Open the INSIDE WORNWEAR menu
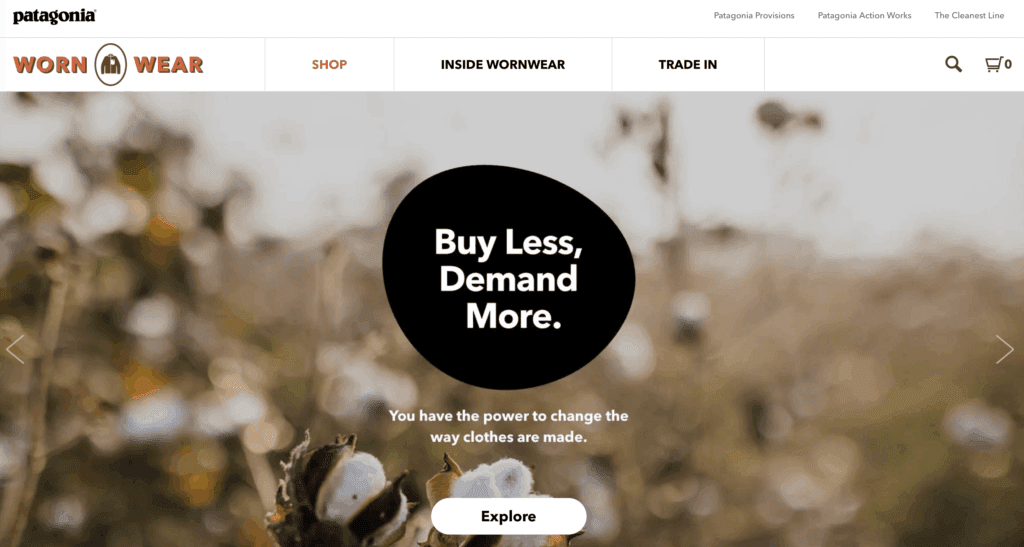 tap(503, 65)
